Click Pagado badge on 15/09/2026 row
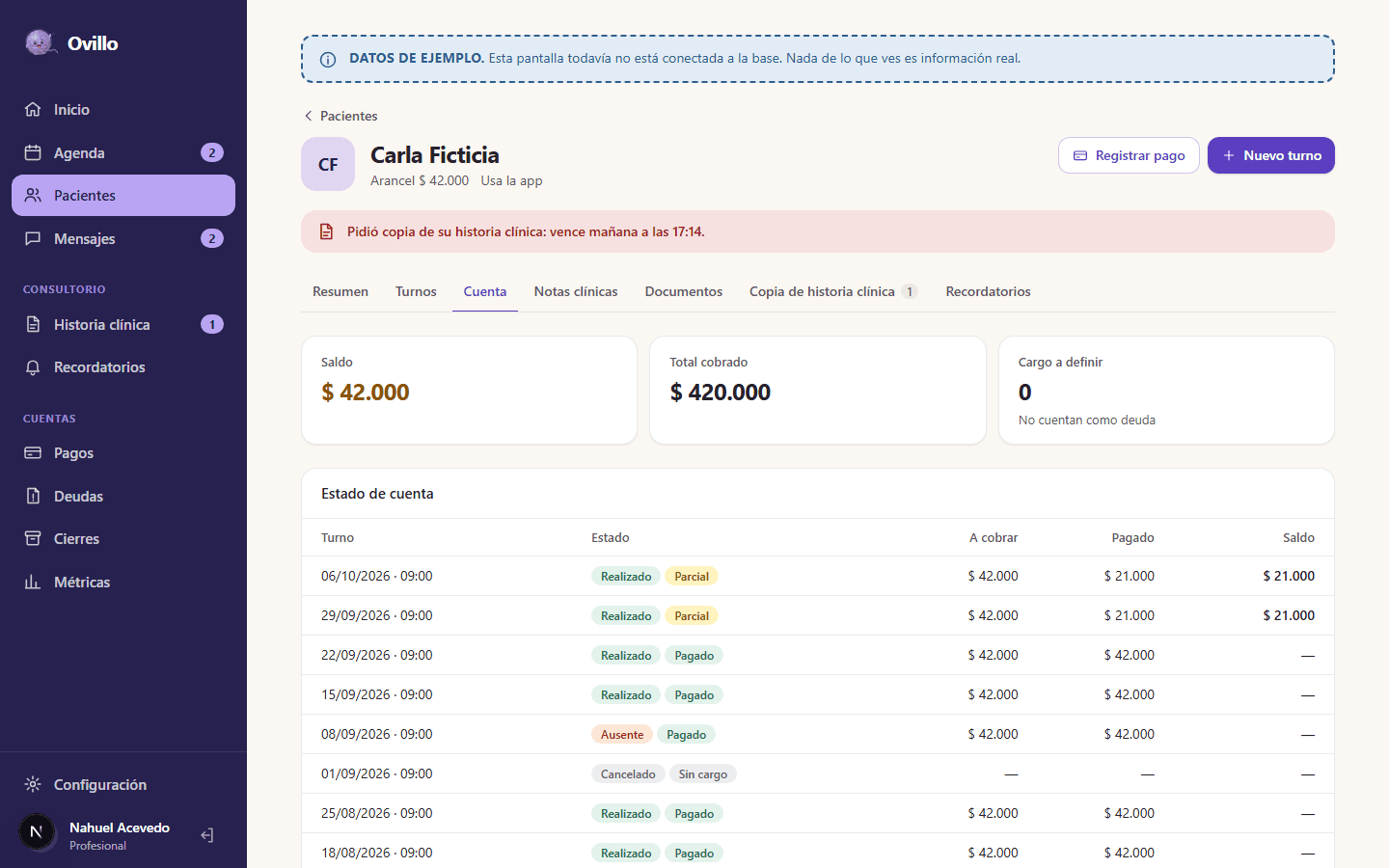Image resolution: width=1389 pixels, height=868 pixels. point(694,694)
